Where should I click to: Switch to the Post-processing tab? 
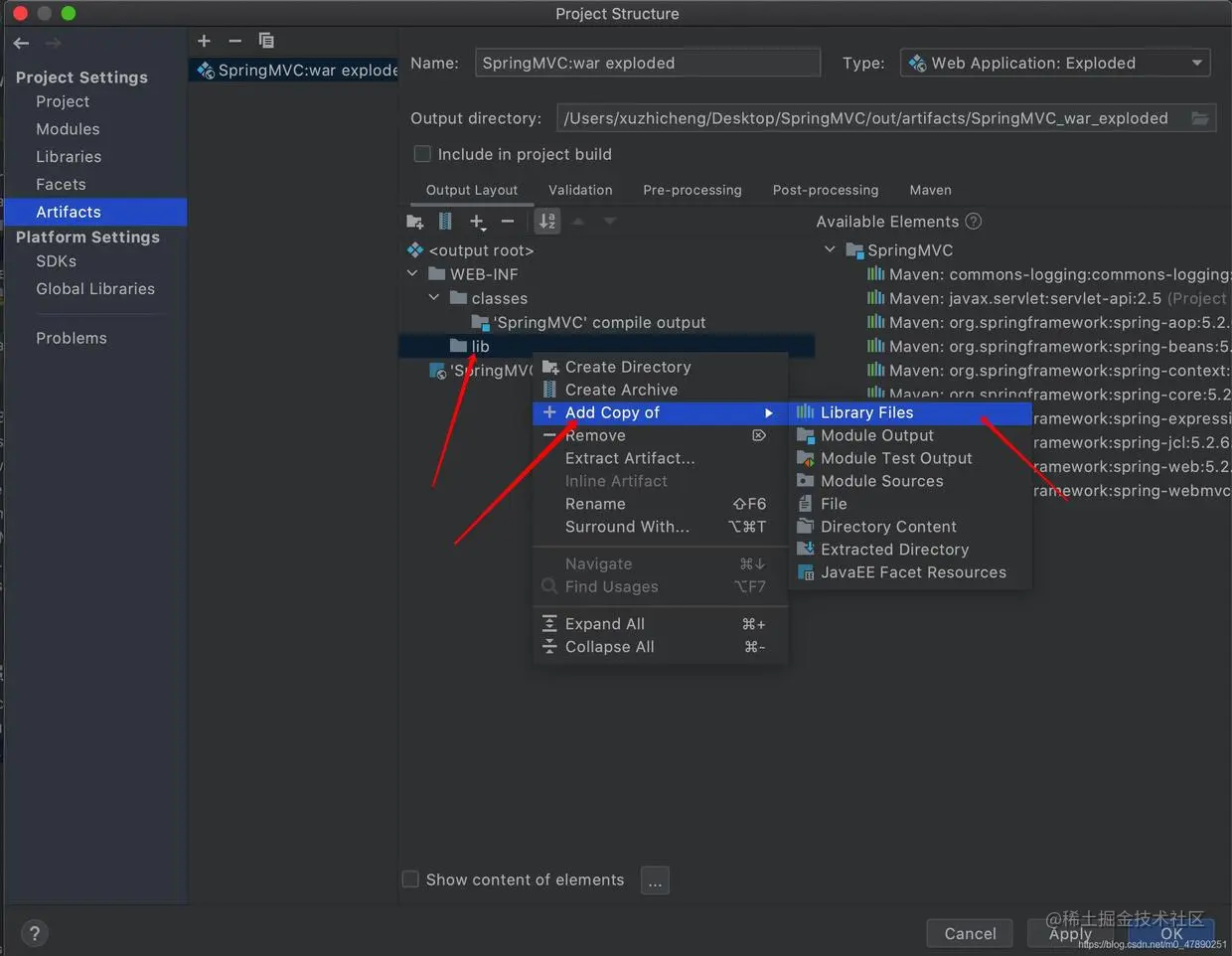click(x=826, y=190)
